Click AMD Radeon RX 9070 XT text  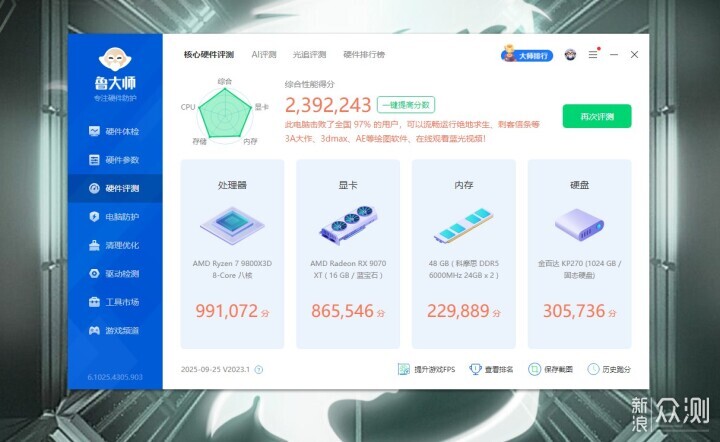pyautogui.click(x=348, y=269)
